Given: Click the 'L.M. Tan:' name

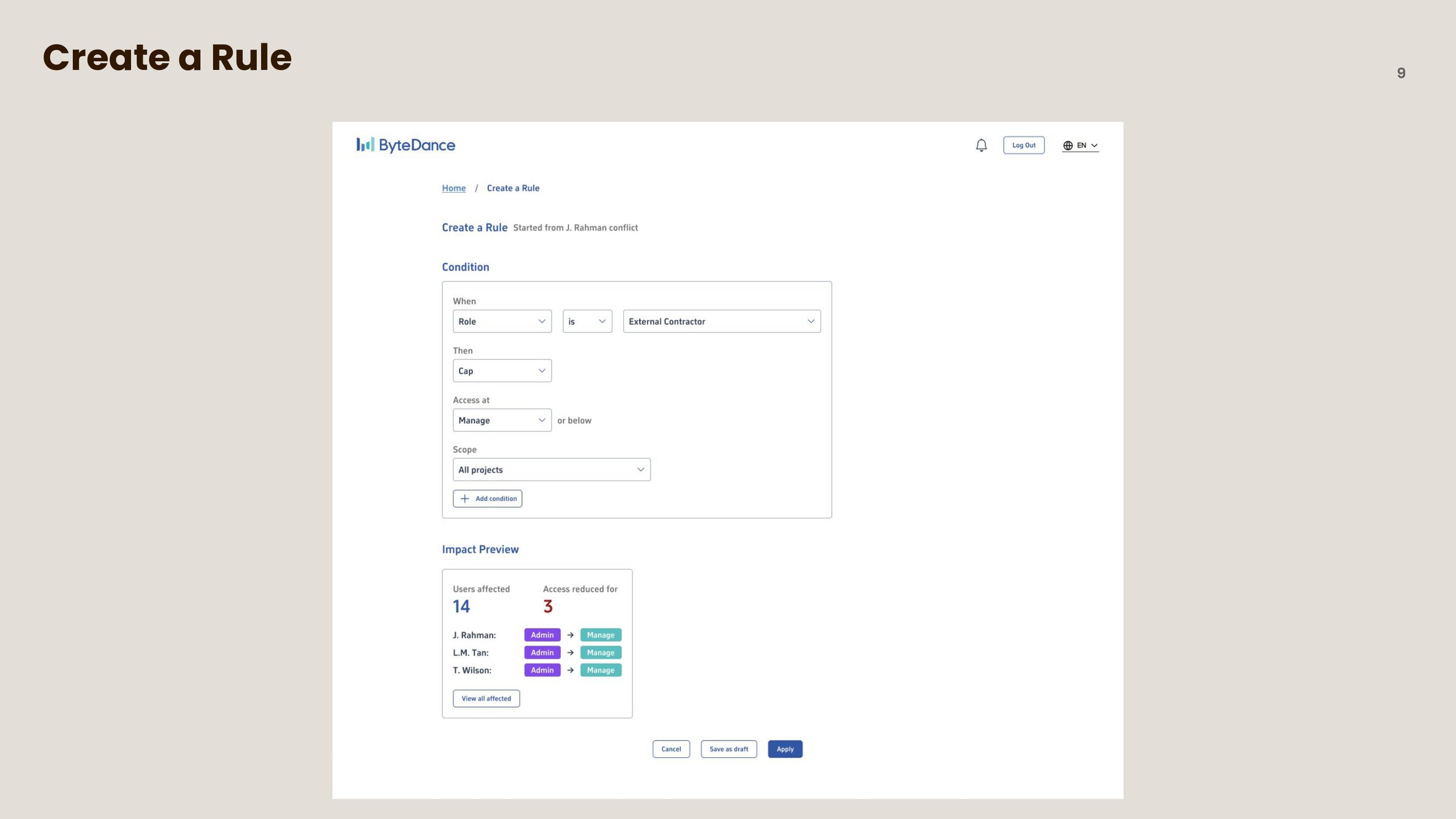Looking at the screenshot, I should (471, 653).
